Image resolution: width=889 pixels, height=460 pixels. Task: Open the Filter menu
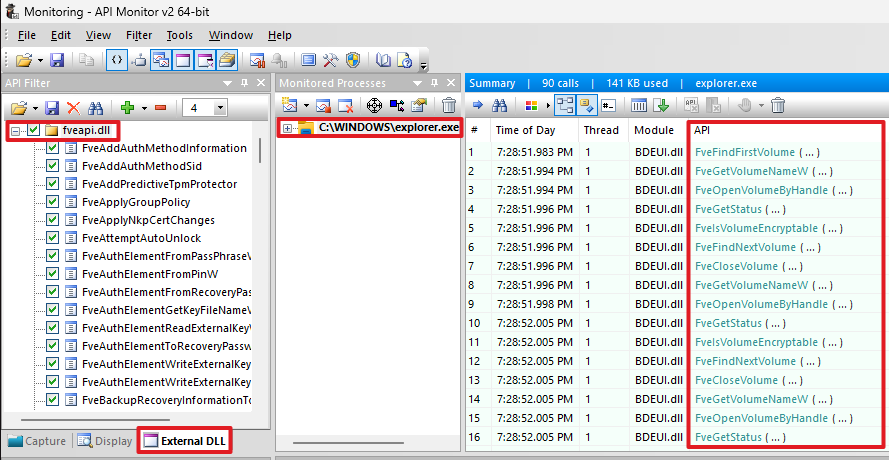click(138, 35)
